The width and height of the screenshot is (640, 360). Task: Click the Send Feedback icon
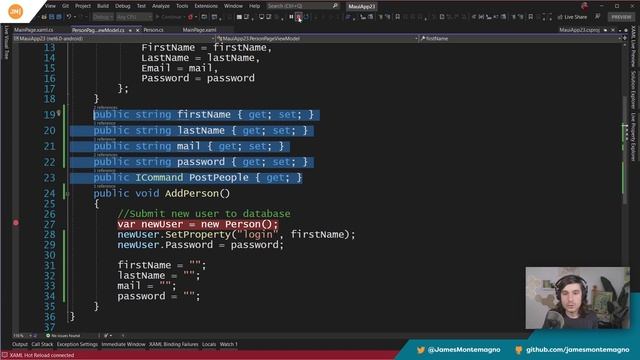tap(598, 17)
